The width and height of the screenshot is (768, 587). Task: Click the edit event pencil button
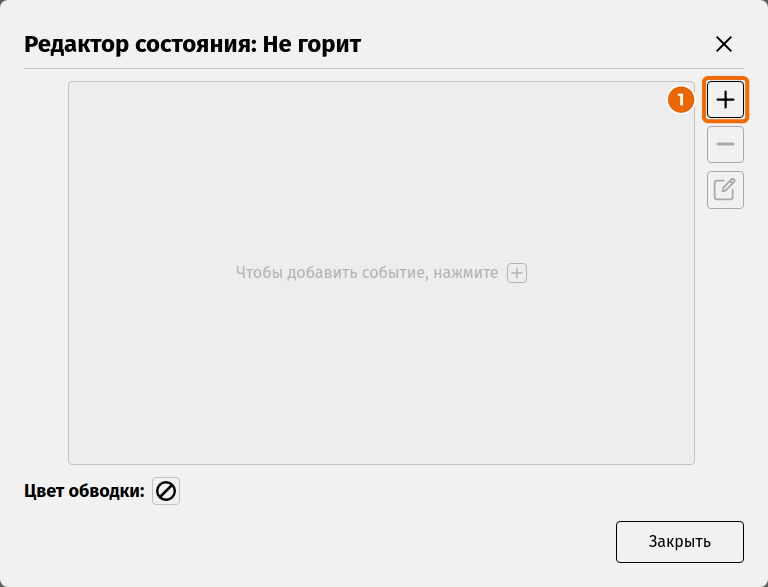tap(725, 190)
